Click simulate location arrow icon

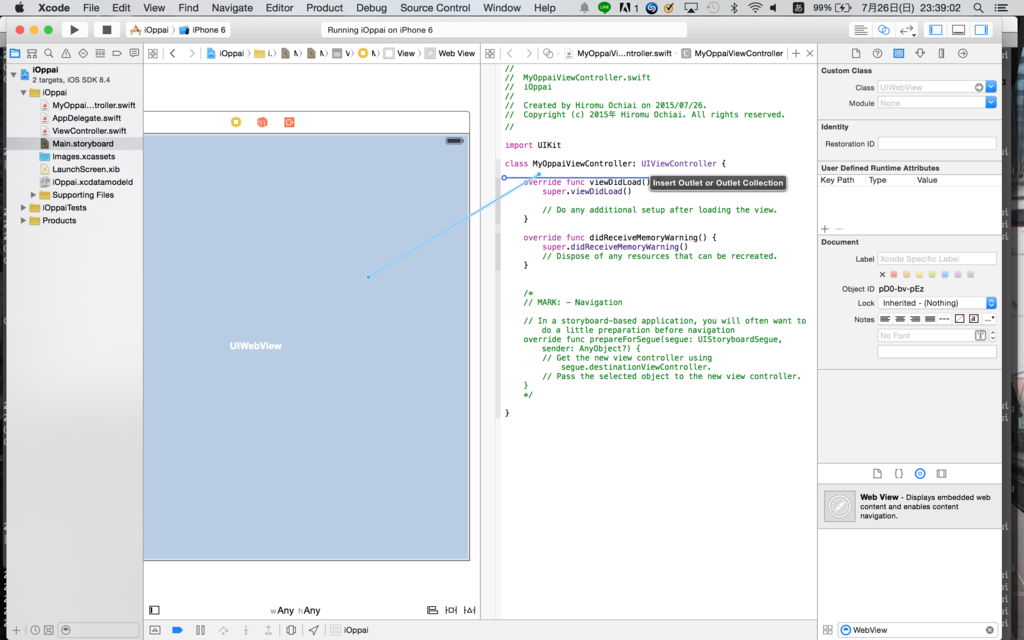click(x=314, y=630)
